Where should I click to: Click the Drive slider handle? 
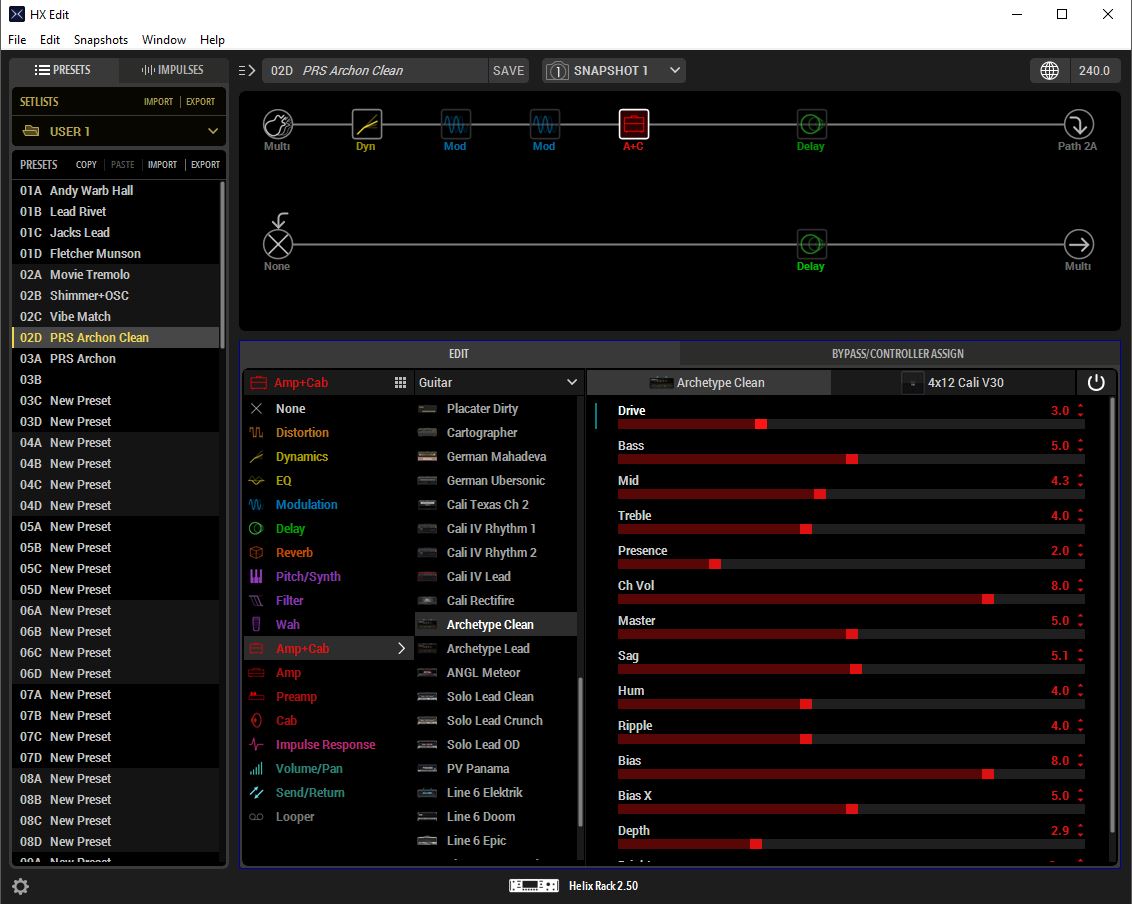pyautogui.click(x=760, y=424)
